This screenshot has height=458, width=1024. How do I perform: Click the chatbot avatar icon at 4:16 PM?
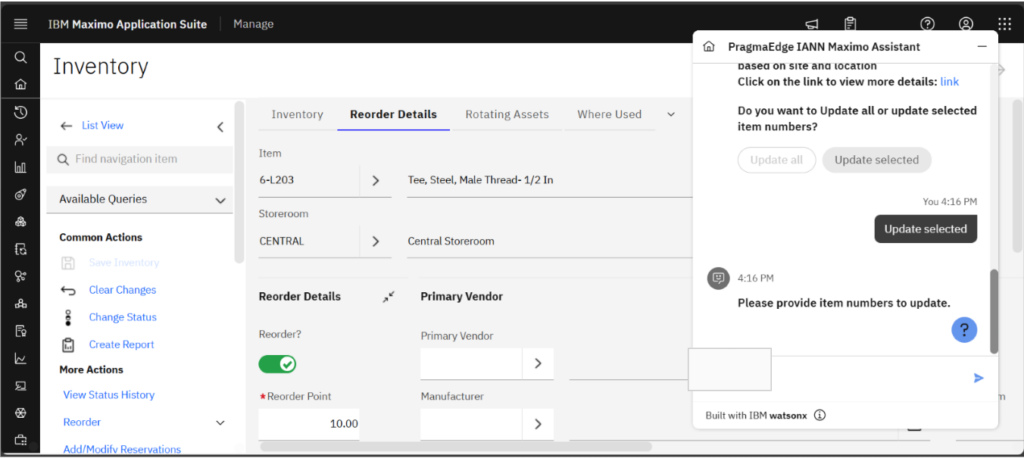click(x=718, y=278)
